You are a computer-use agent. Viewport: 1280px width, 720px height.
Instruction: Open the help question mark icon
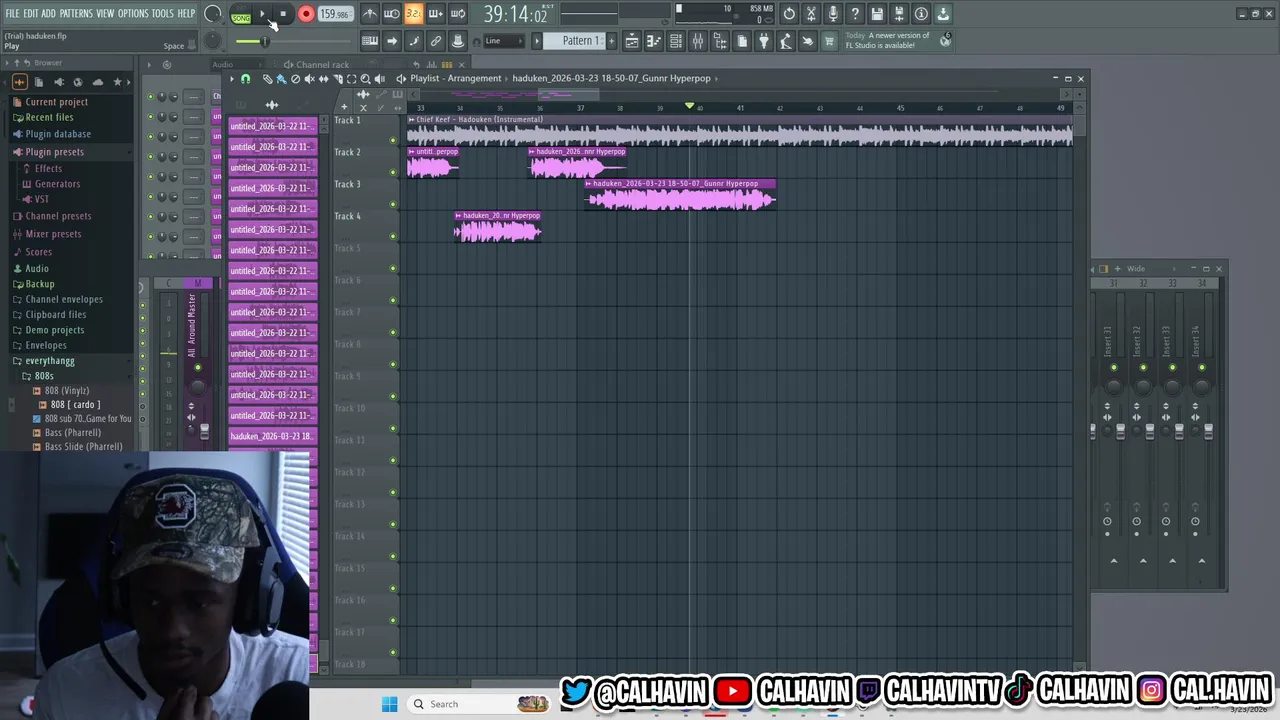tap(855, 13)
